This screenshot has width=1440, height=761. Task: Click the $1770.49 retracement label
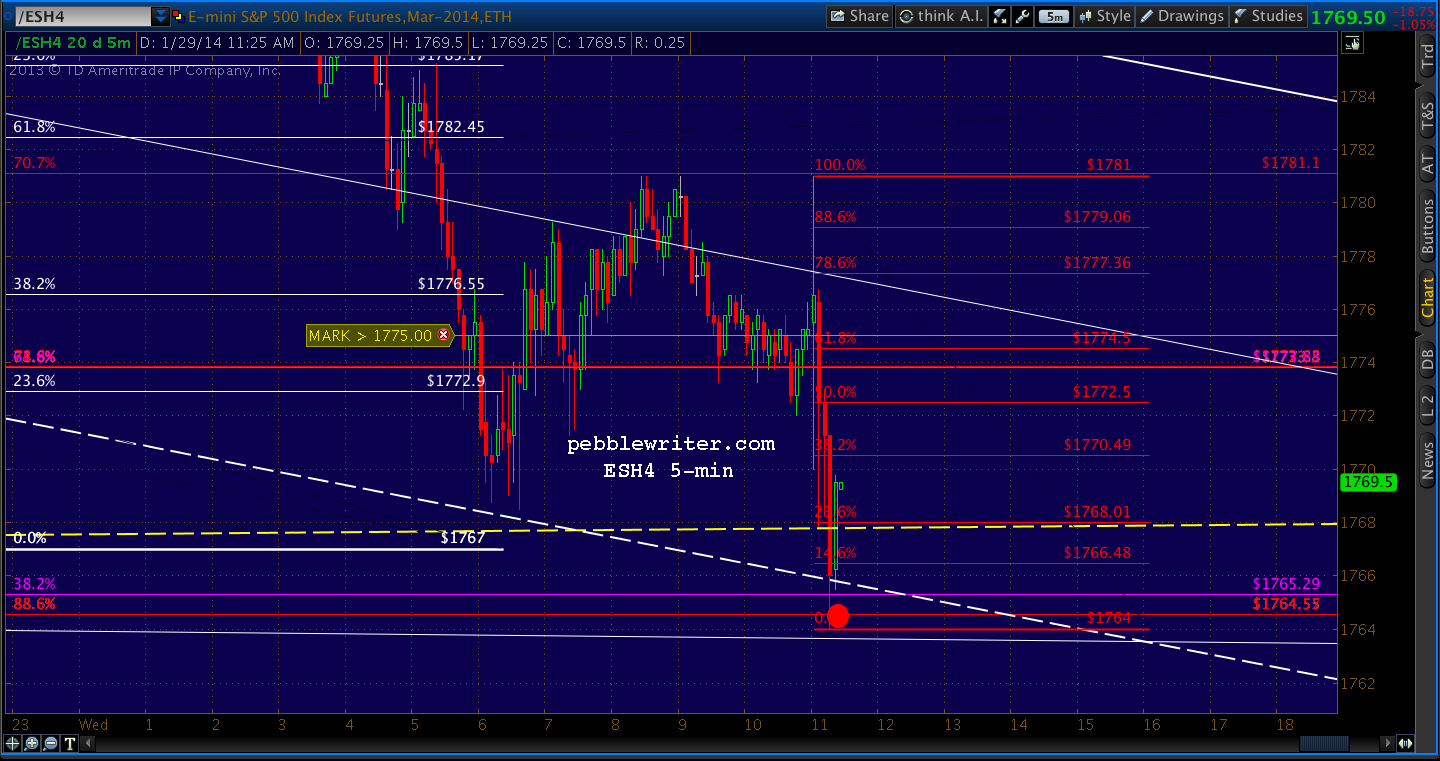[x=1098, y=445]
